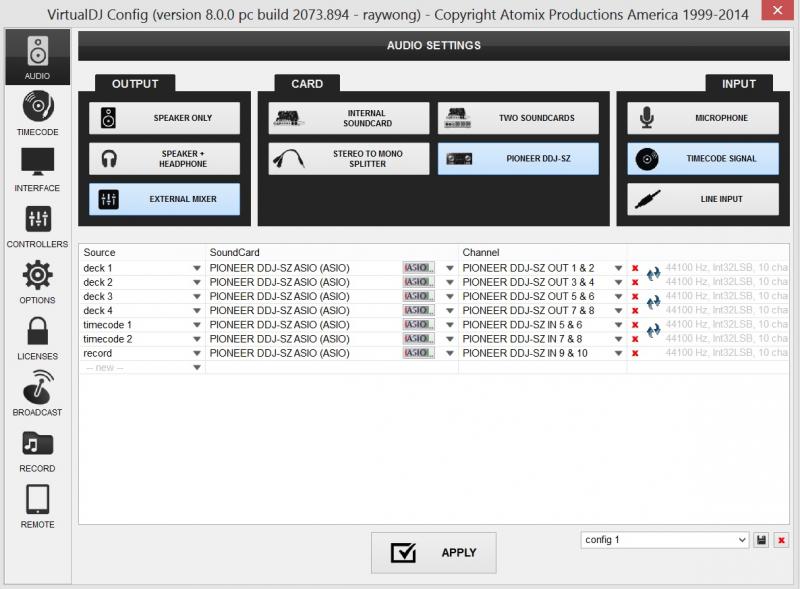Open the Remote tablet section
Viewport: 800px width, 589px height.
click(x=37, y=505)
